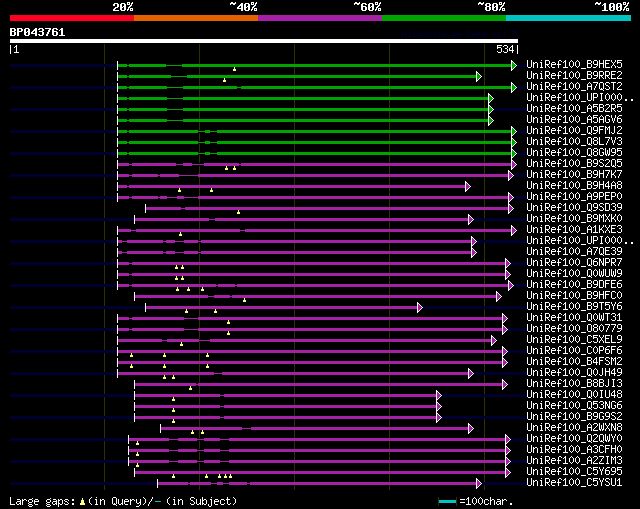Select the UniRef100_O80779 label
The image size is (640, 509).
574,329
